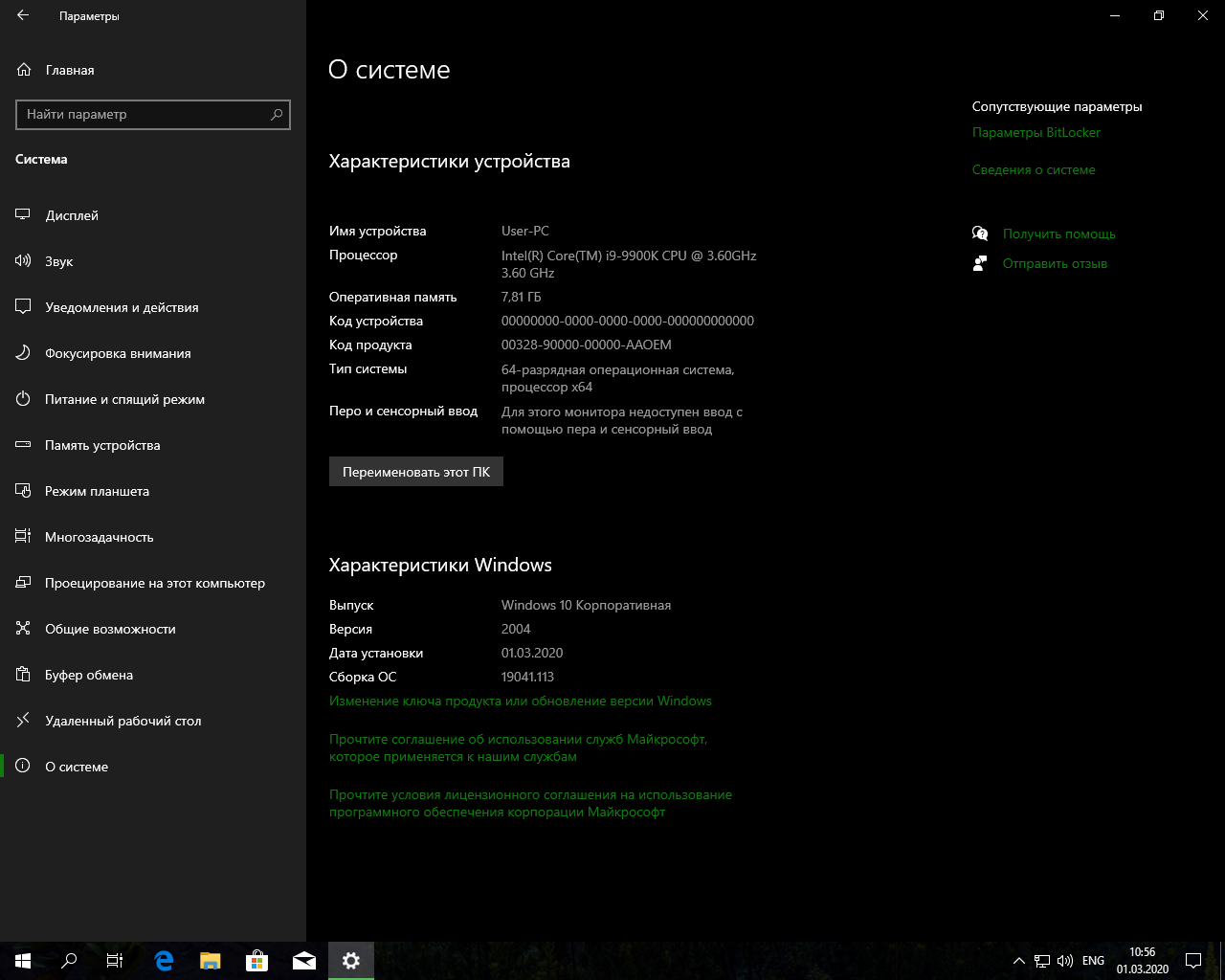Click the product code 00328-90000-00000-AAOEM
Screen dimensions: 1225x980
[587, 345]
